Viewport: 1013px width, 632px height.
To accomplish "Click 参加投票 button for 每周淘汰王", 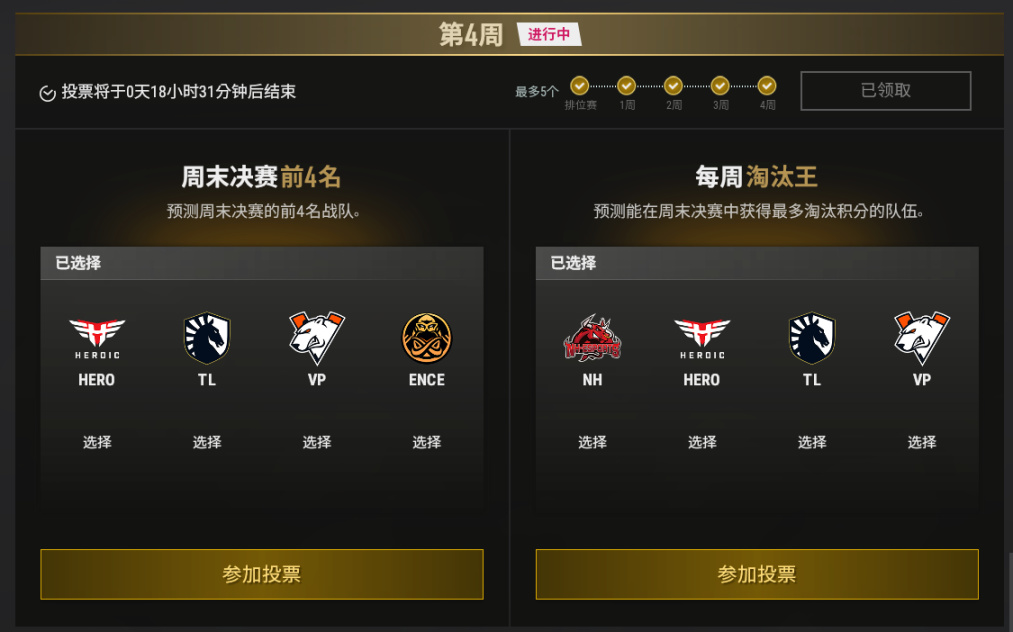I will click(x=757, y=574).
